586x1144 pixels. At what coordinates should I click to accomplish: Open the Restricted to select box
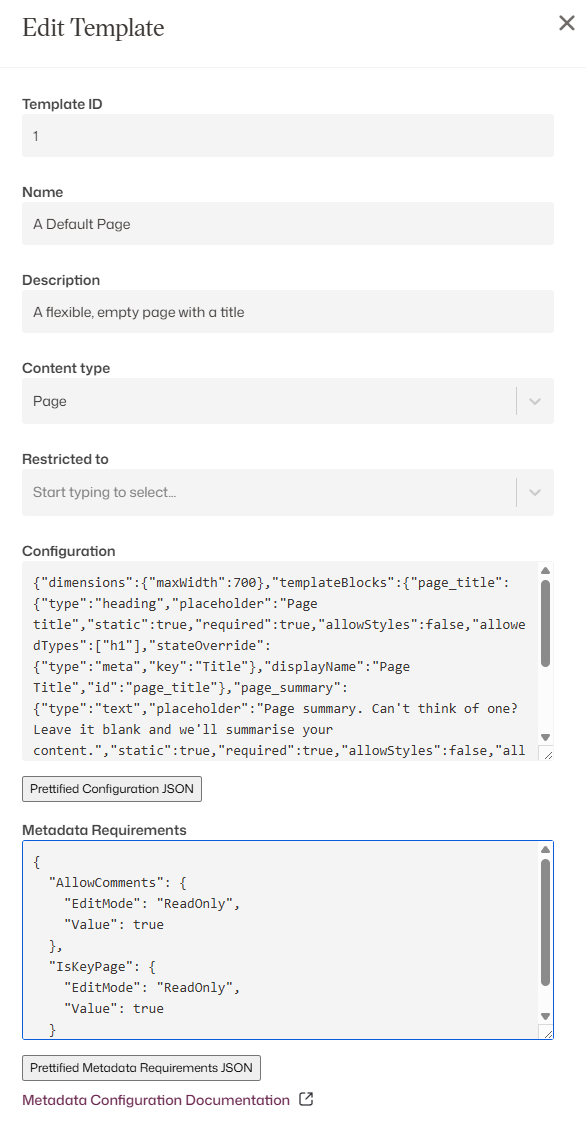pos(288,492)
